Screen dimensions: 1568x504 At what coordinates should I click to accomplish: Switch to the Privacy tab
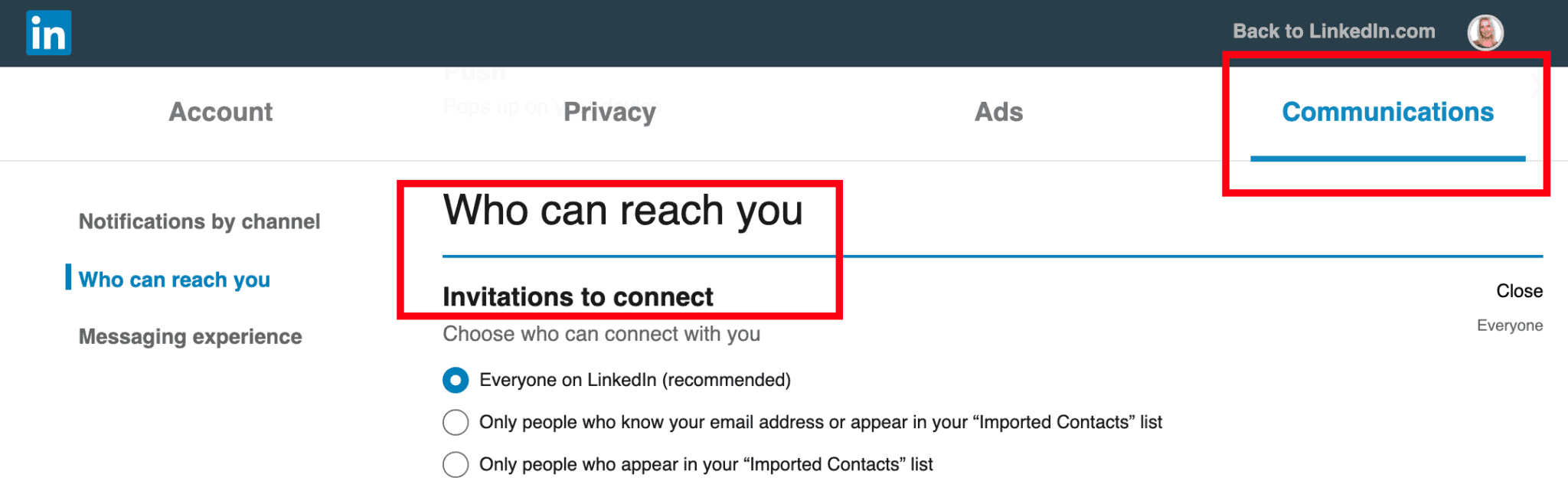click(x=609, y=112)
